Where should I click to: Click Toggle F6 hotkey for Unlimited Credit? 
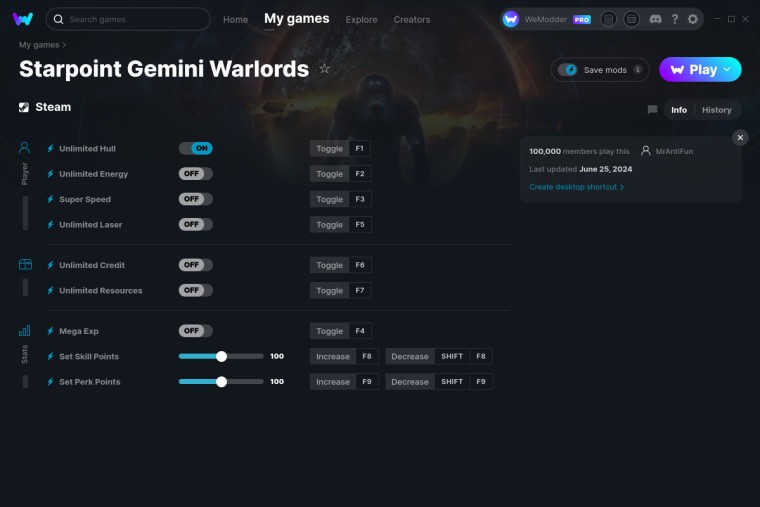tap(340, 265)
